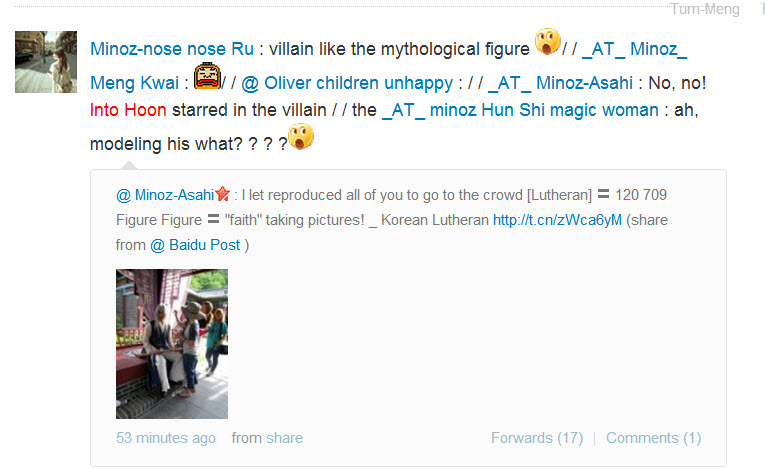Click the surprised emoji after 'mythological figure'
This screenshot has width=765, height=469.
point(547,42)
